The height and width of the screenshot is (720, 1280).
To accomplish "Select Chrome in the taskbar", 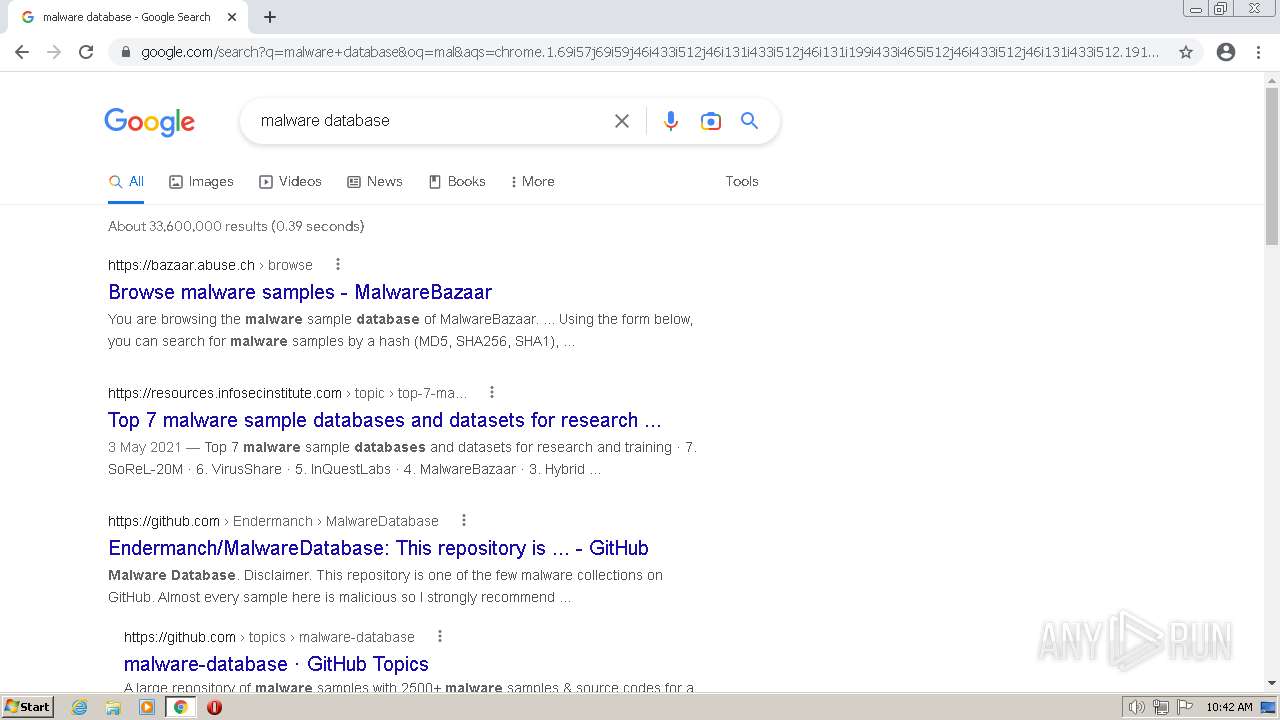I will [x=180, y=707].
